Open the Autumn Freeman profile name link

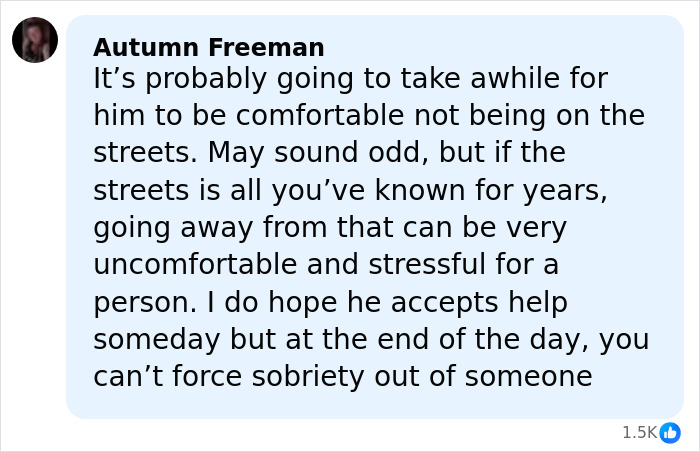click(208, 47)
